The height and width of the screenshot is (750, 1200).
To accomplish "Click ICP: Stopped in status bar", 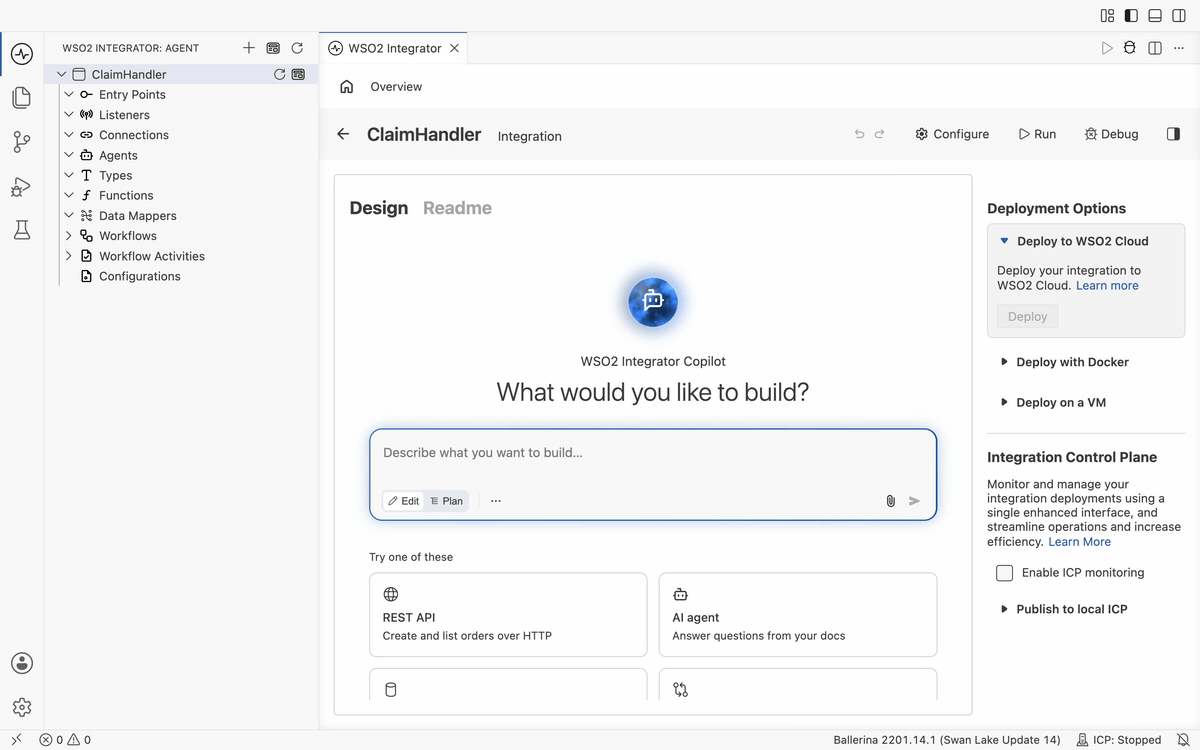I will point(1119,740).
